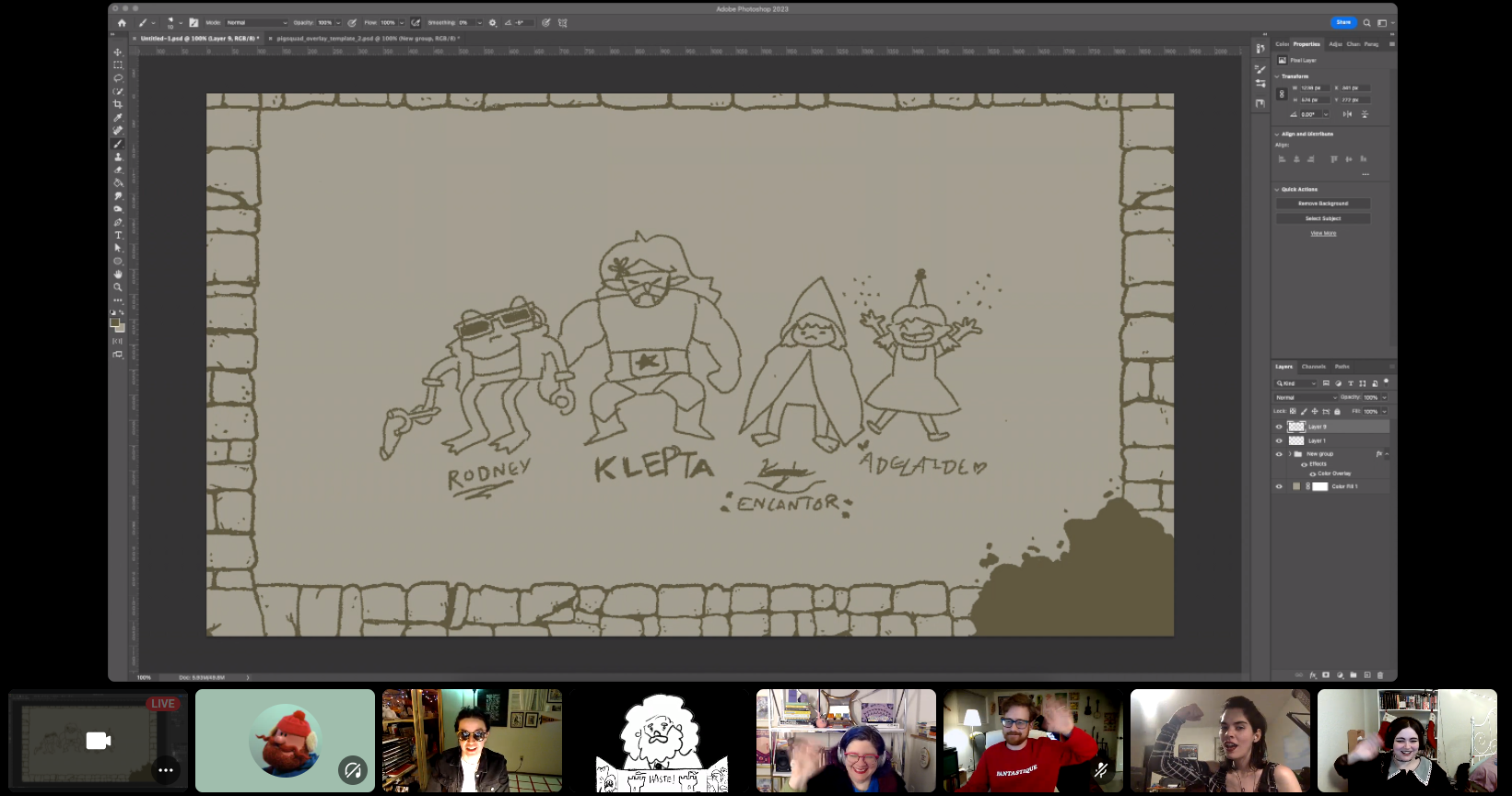
Task: Click the foreground color swatch
Action: pyautogui.click(x=115, y=322)
